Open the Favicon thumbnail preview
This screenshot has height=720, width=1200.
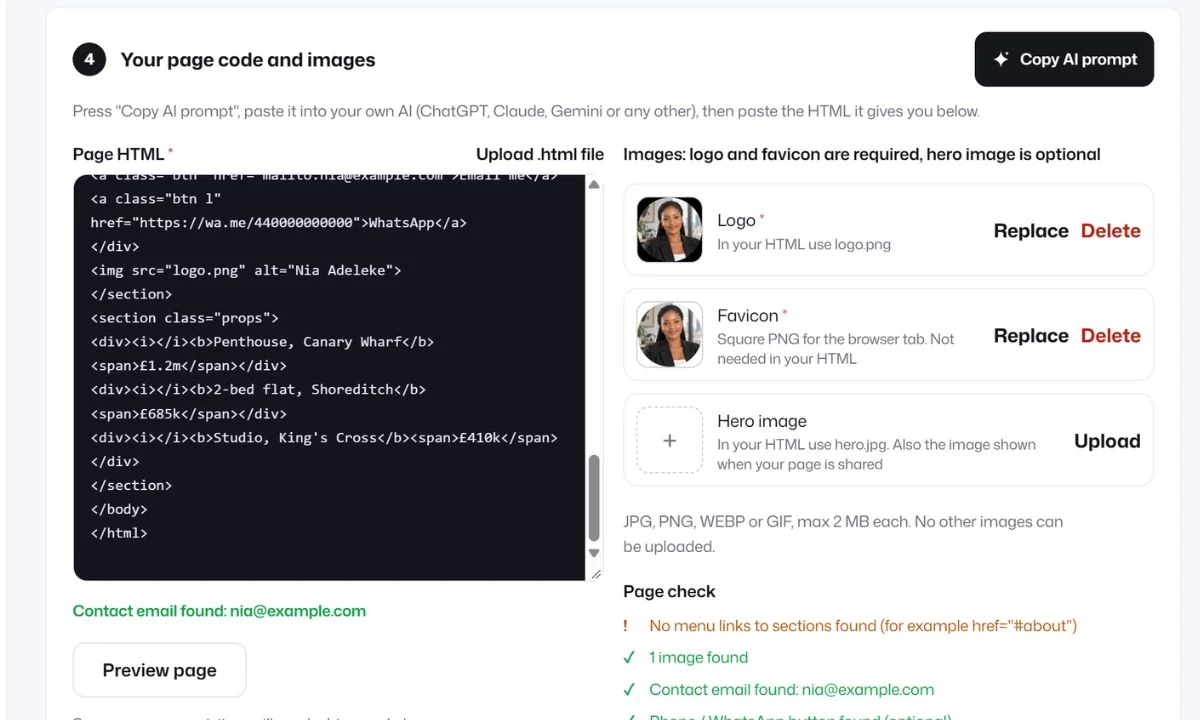tap(670, 335)
